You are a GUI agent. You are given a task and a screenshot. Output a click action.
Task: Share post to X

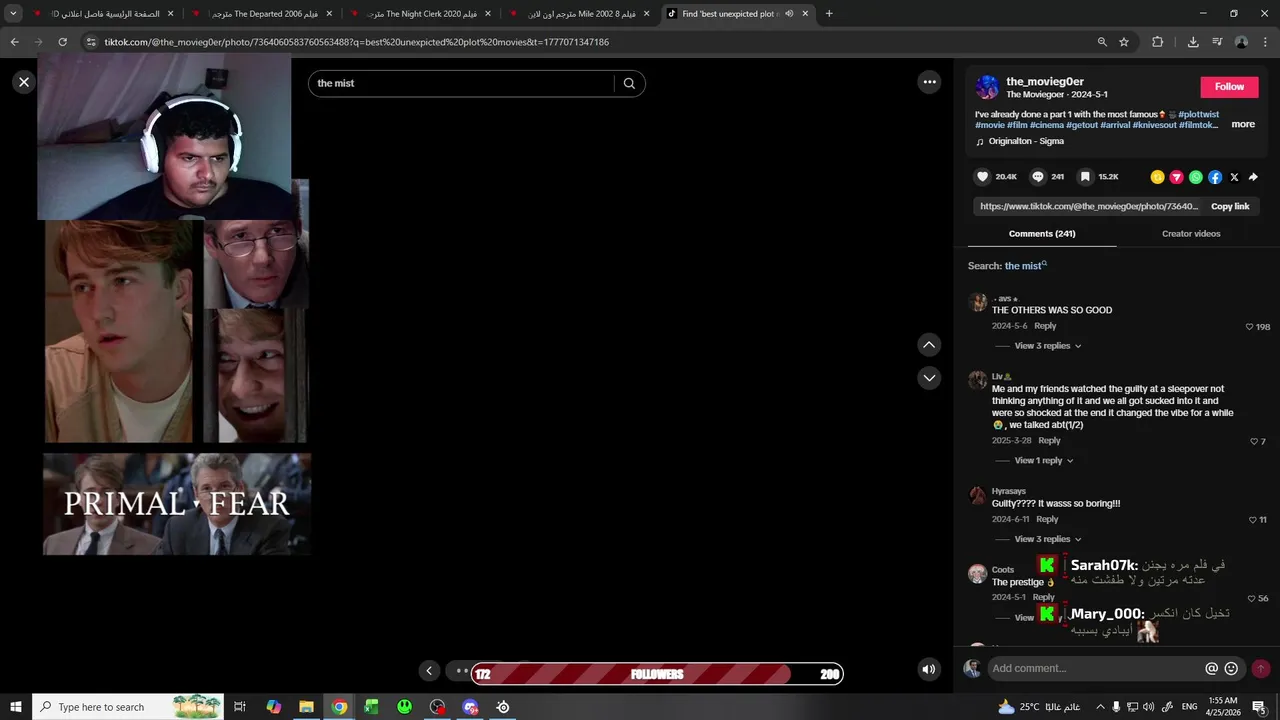point(1234,177)
